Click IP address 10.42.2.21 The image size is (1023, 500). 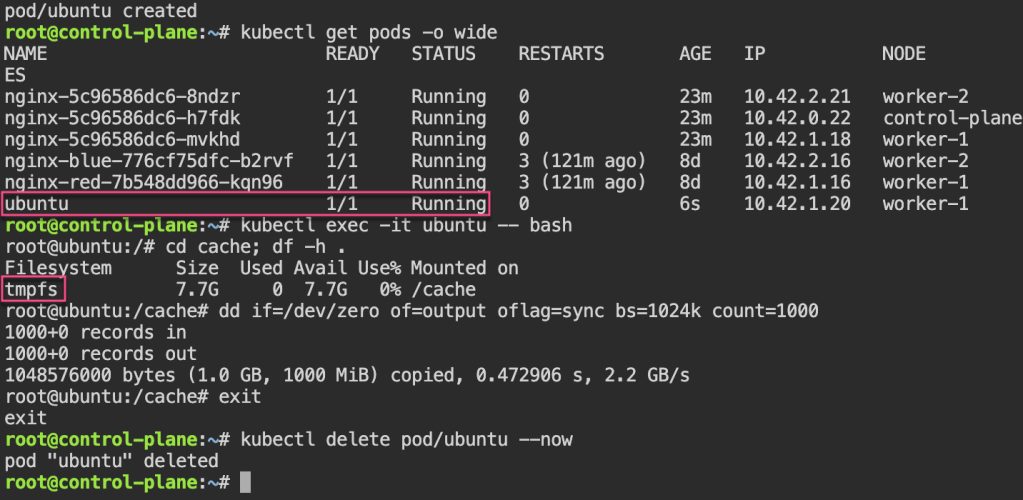click(797, 97)
